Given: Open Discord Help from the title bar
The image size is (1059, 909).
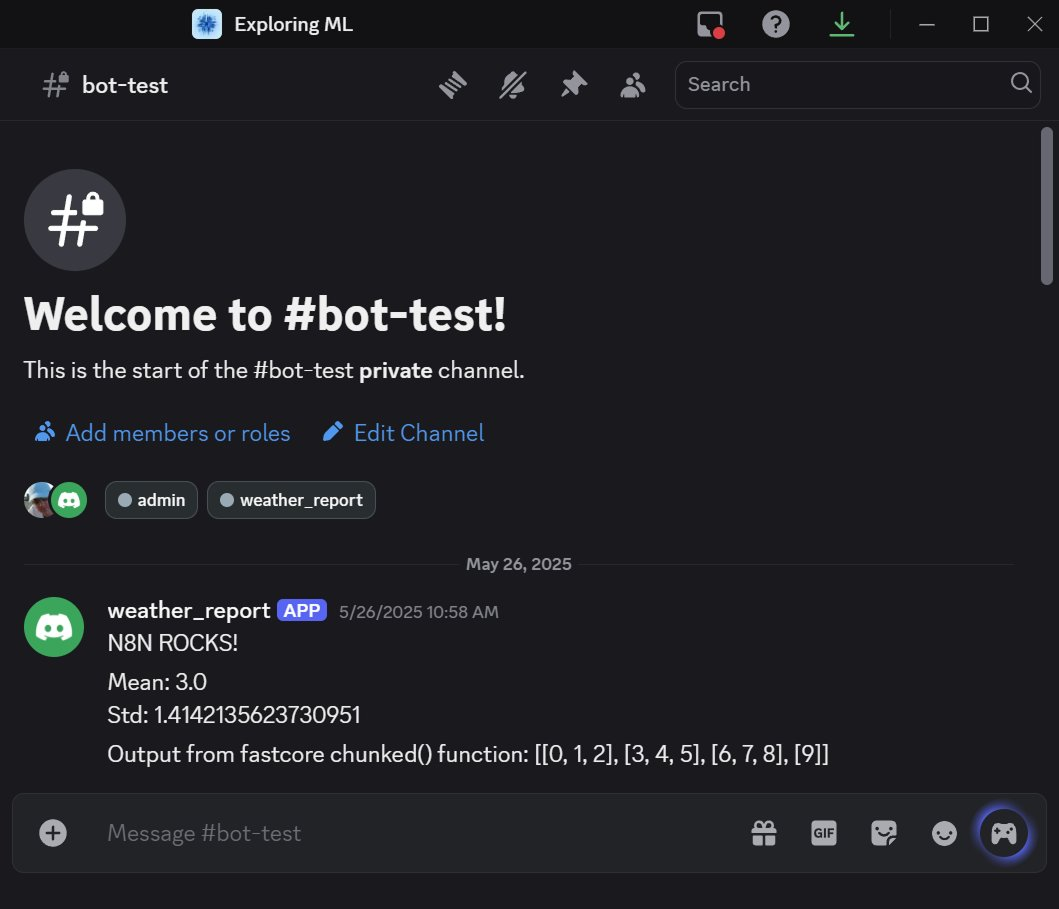Looking at the screenshot, I should 775,23.
